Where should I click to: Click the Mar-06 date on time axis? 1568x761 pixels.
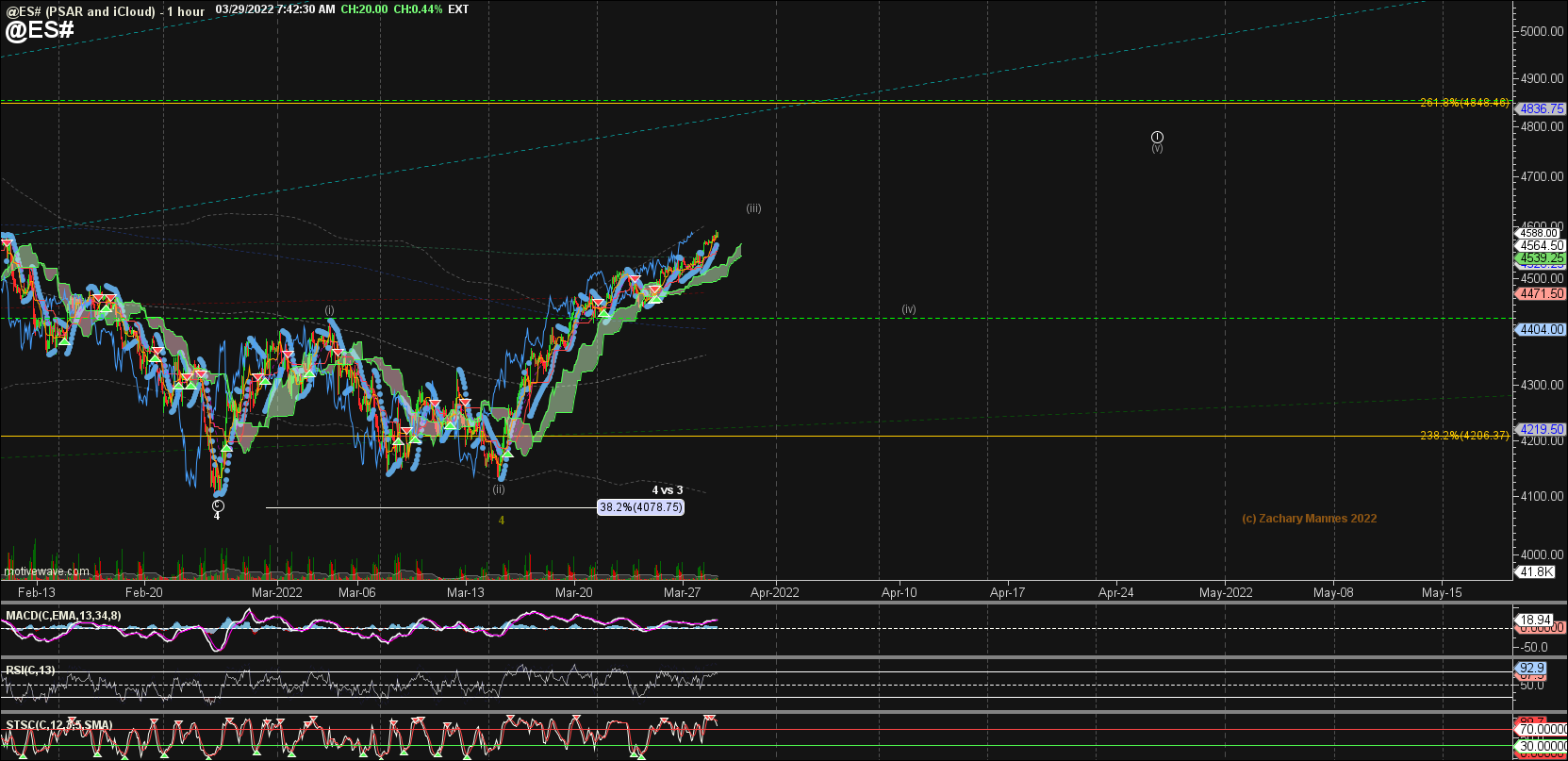tap(357, 592)
